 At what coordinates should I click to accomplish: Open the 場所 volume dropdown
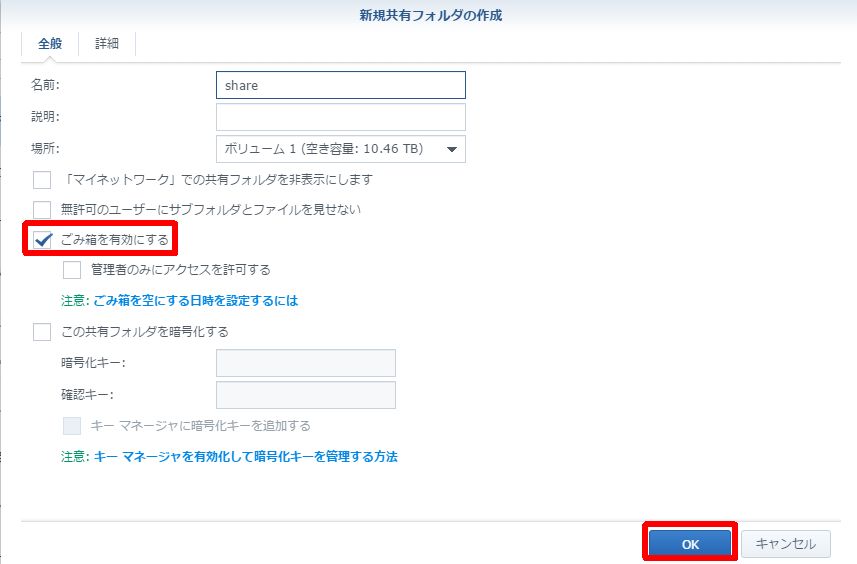coord(341,149)
